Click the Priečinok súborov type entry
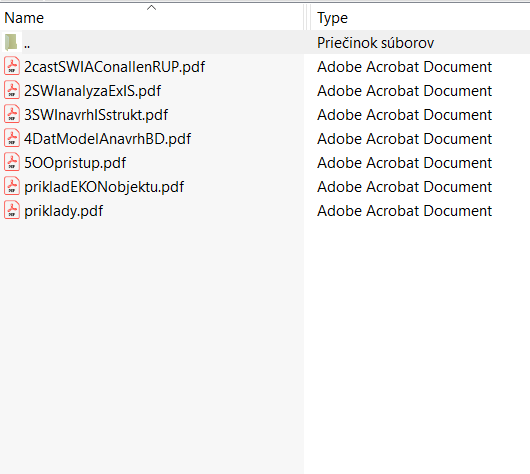This screenshot has height=474, width=530. click(x=376, y=43)
